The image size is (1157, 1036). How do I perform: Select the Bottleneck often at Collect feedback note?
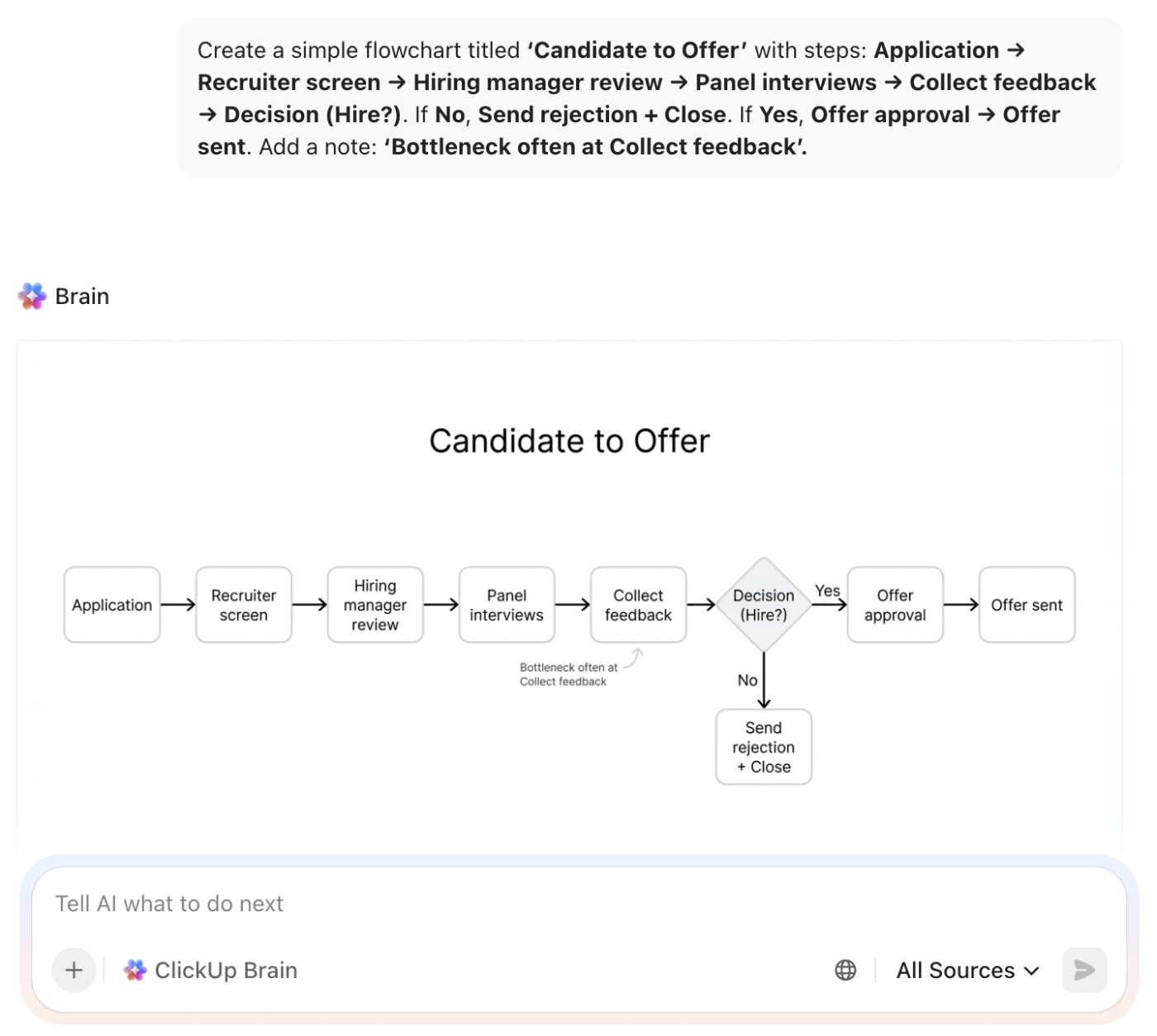(x=568, y=674)
